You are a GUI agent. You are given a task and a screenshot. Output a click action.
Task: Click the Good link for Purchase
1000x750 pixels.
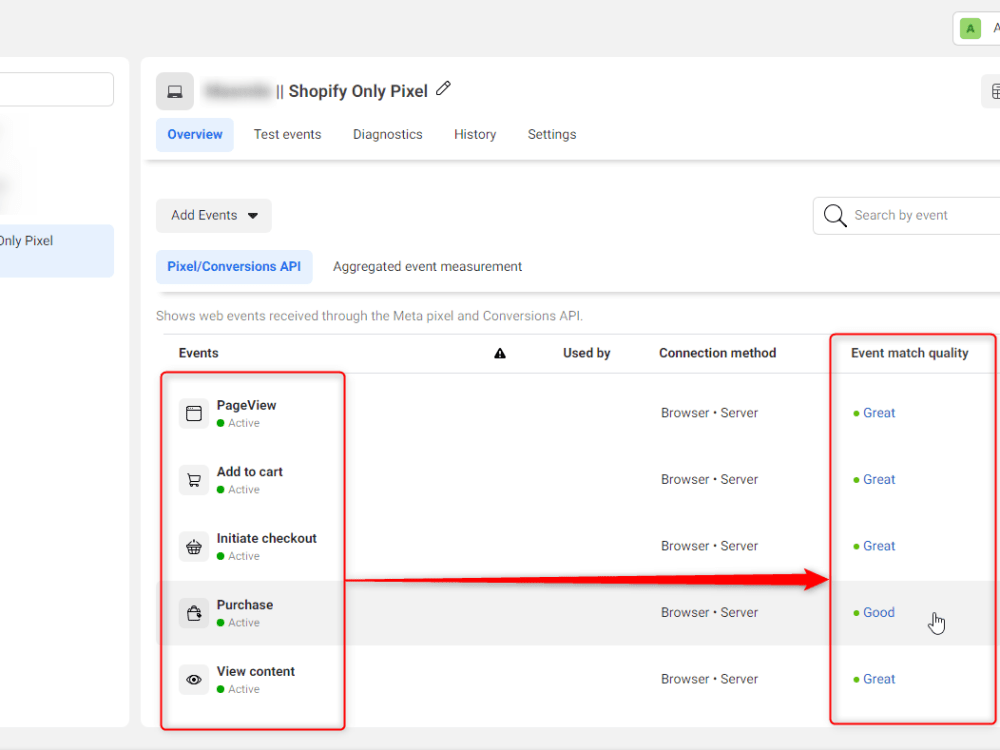879,613
